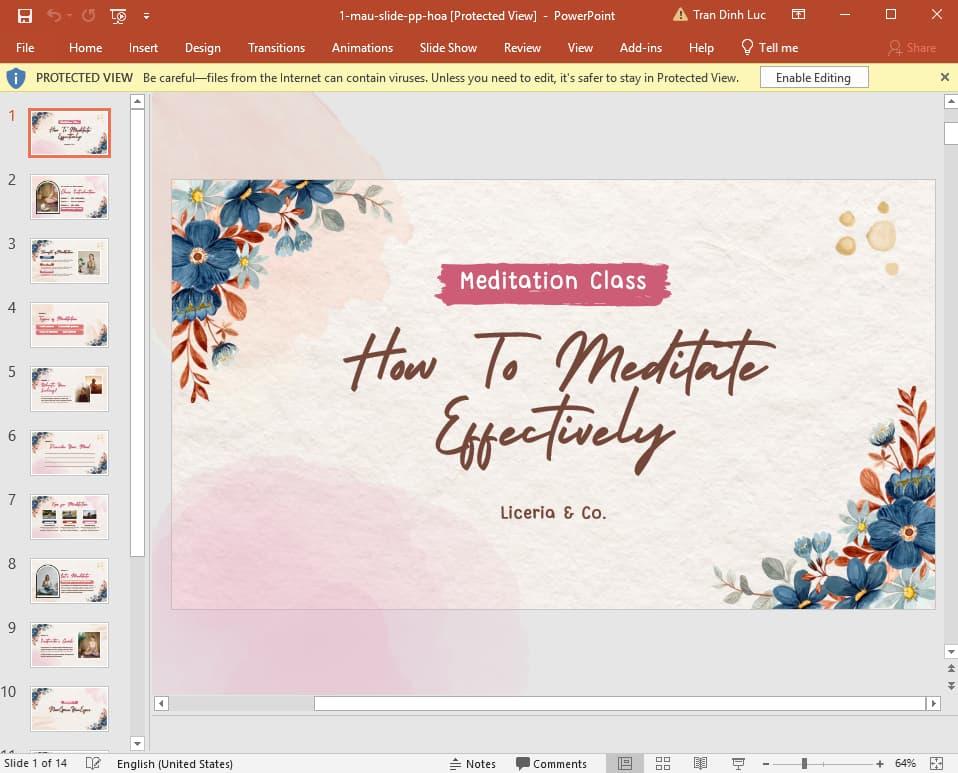Open Reading View from the status bar
The image size is (958, 773).
click(700, 763)
